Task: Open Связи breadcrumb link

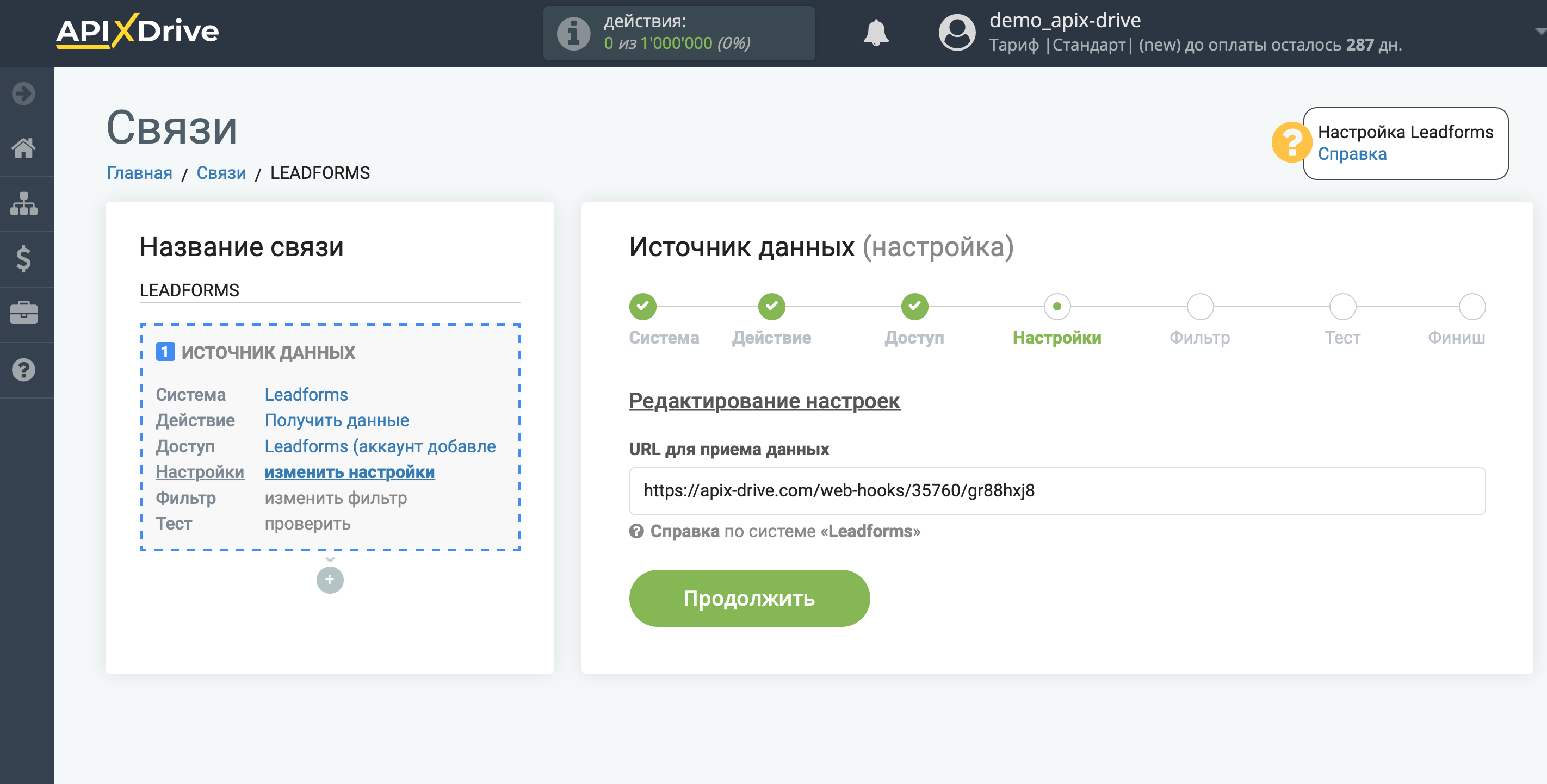Action: pos(221,173)
